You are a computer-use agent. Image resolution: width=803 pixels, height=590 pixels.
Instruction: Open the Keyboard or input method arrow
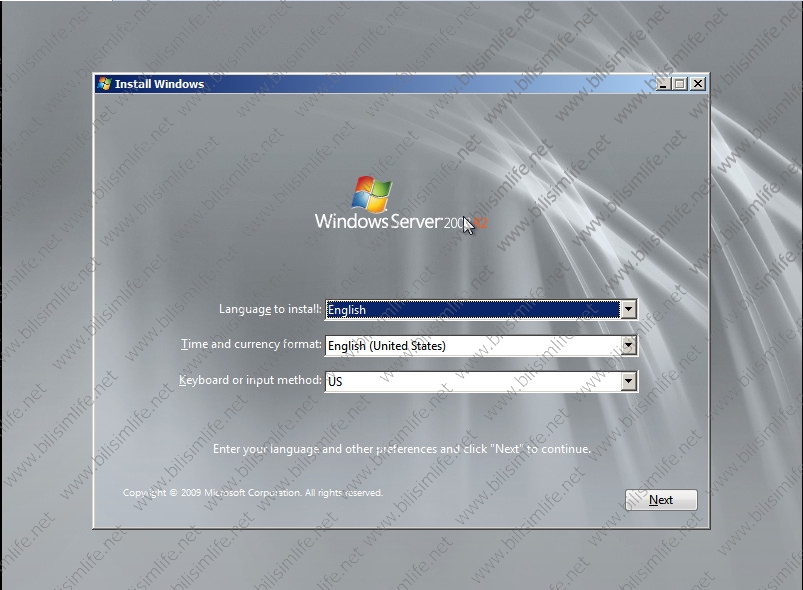pos(628,382)
